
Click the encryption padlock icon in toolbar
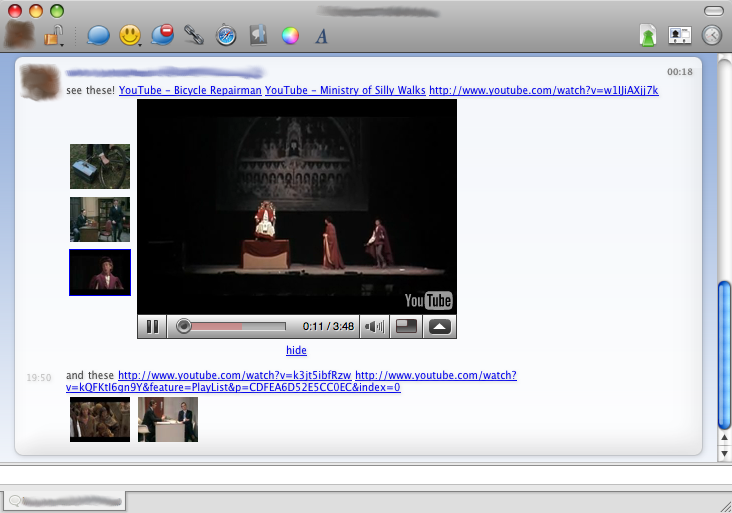[x=54, y=35]
